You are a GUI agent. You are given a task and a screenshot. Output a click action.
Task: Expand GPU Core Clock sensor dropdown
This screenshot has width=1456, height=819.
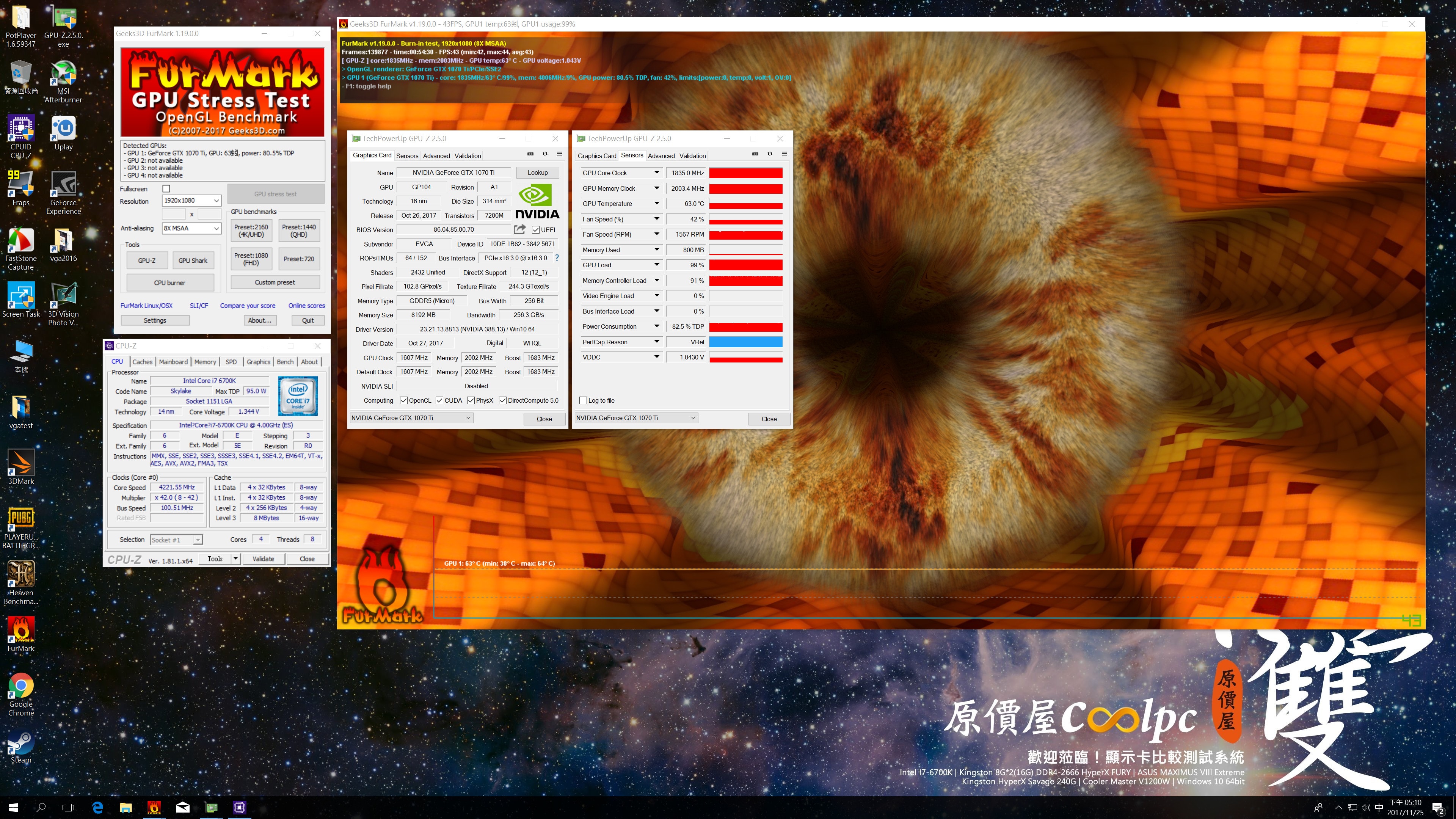point(657,173)
